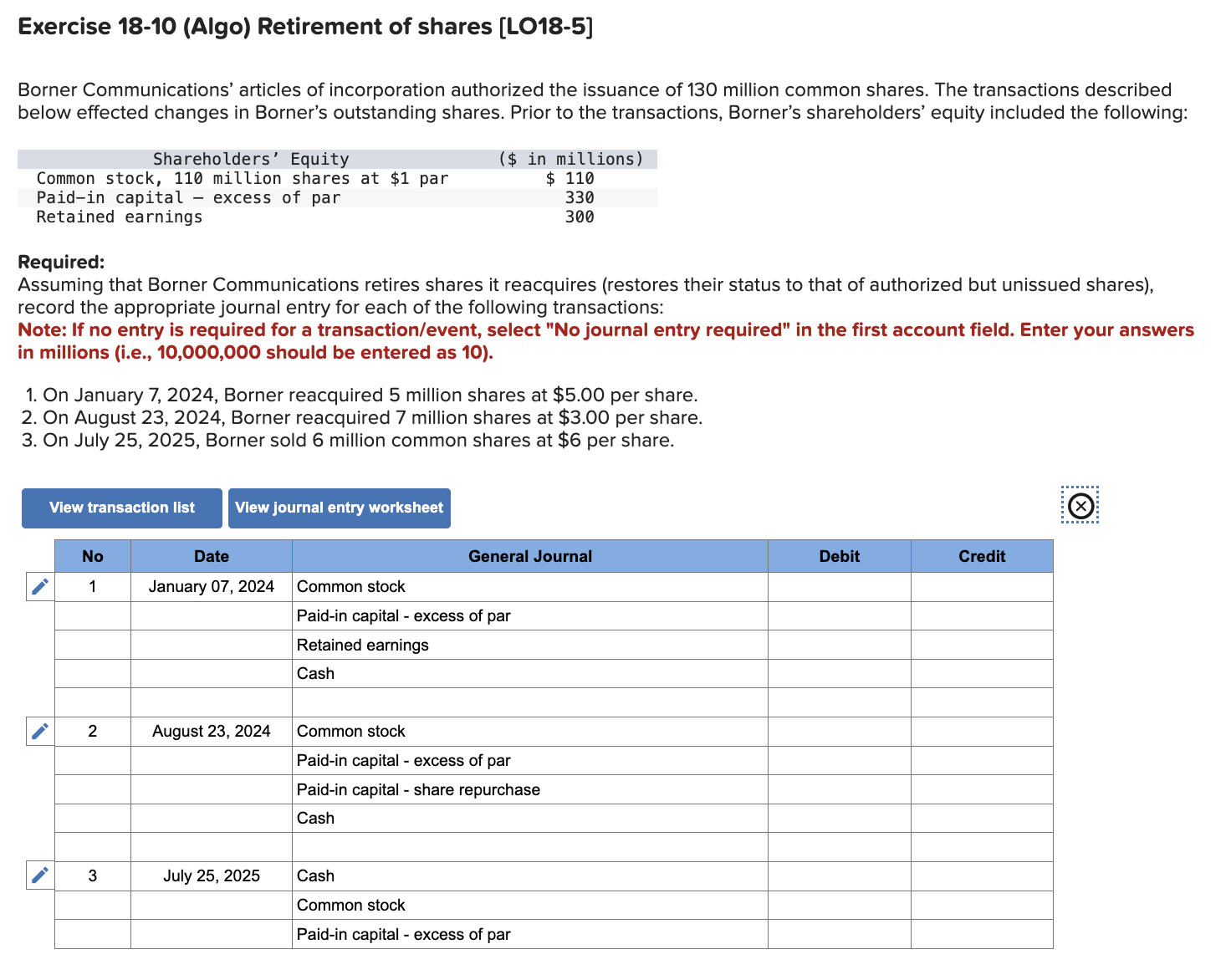This screenshot has width=1231, height=980.
Task: Click the Debit cell for Common stock in entry 1
Action: [839, 587]
